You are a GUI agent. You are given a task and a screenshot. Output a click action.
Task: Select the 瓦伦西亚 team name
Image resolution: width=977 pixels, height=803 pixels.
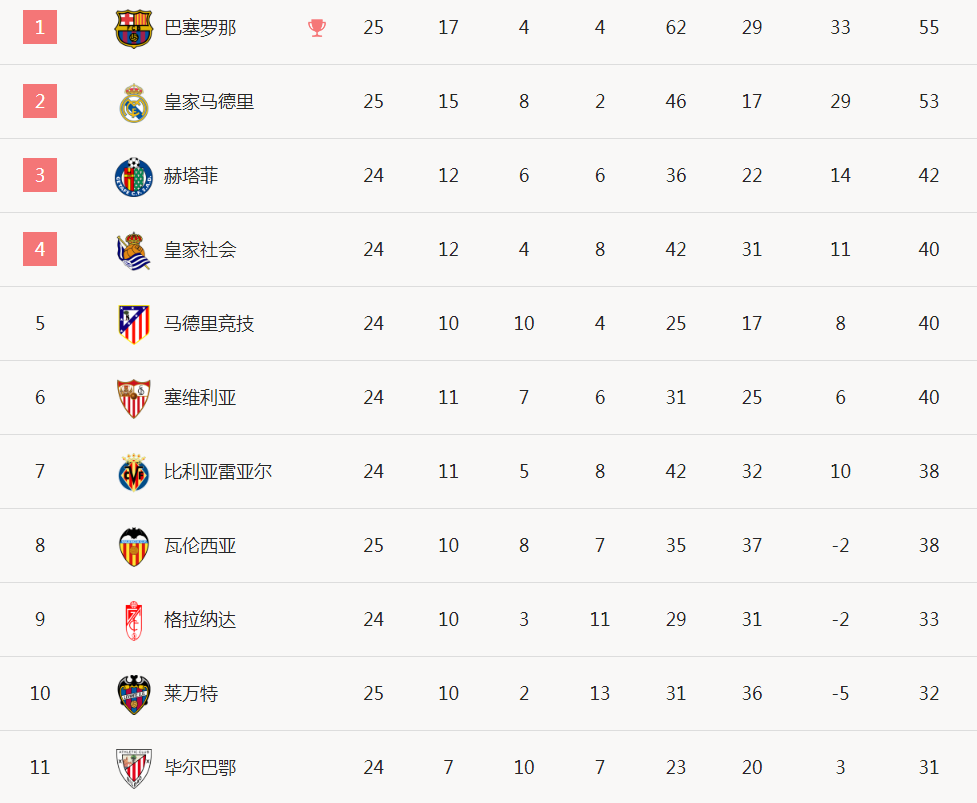(200, 546)
